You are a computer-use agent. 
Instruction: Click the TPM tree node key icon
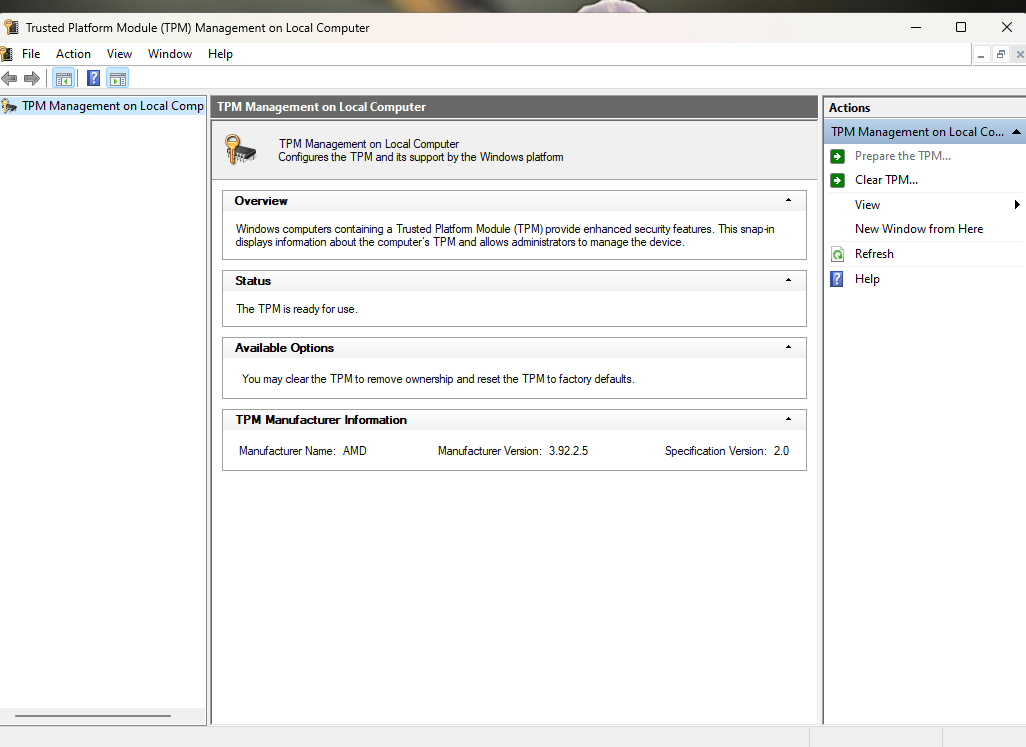(9, 105)
